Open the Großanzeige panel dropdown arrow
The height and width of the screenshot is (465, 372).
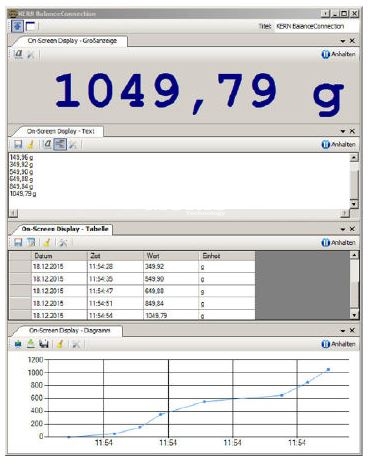[x=343, y=41]
